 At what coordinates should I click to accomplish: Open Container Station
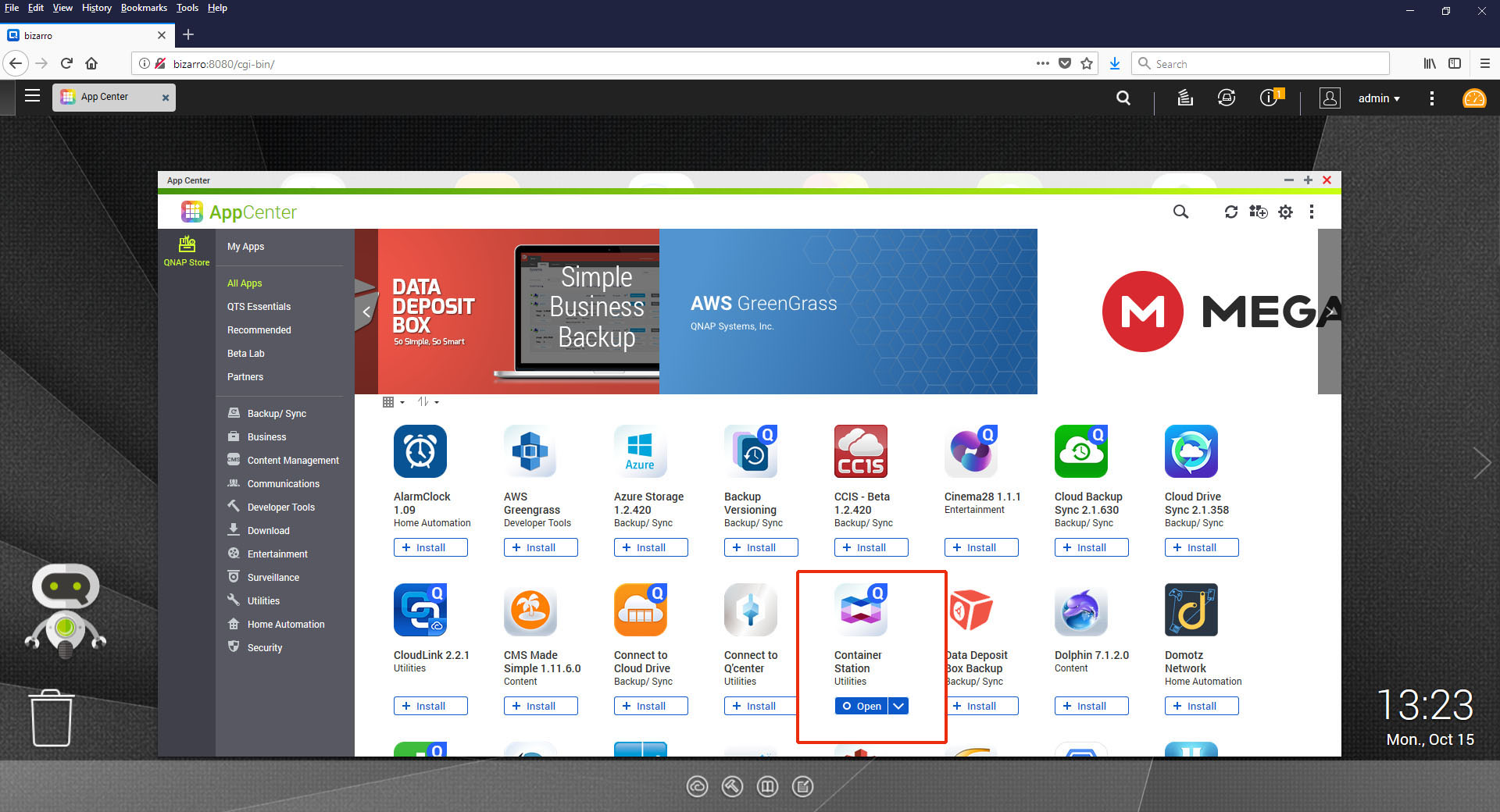861,706
